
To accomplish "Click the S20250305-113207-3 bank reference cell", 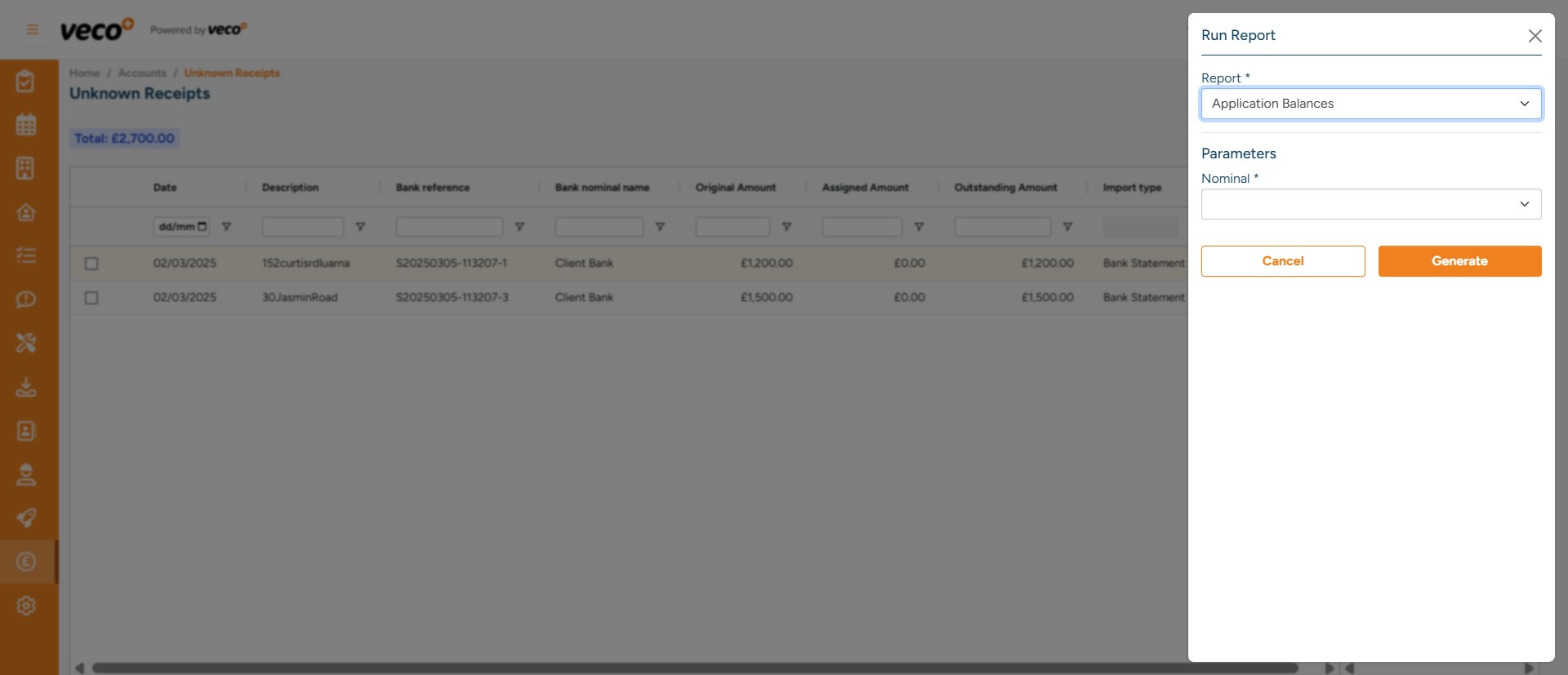I will 452,297.
